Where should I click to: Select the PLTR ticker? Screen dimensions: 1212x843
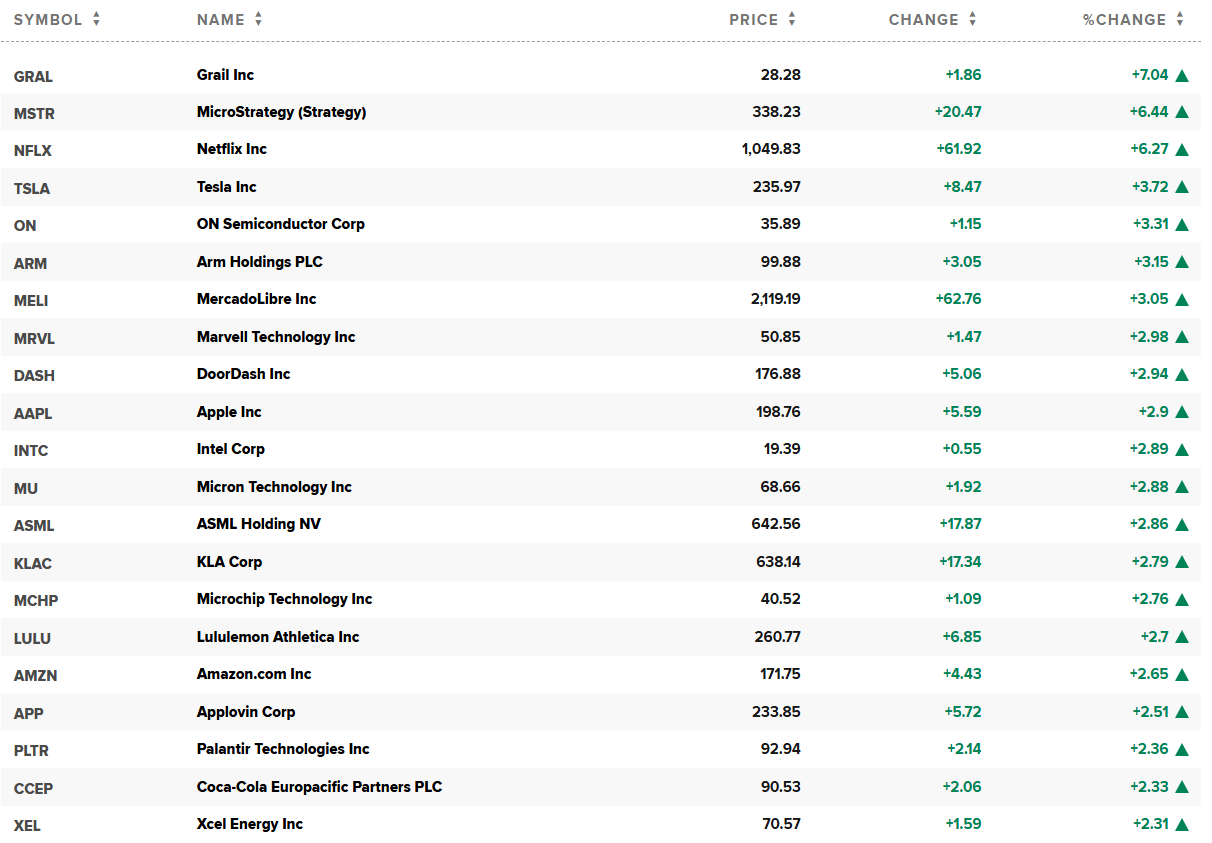coord(31,751)
